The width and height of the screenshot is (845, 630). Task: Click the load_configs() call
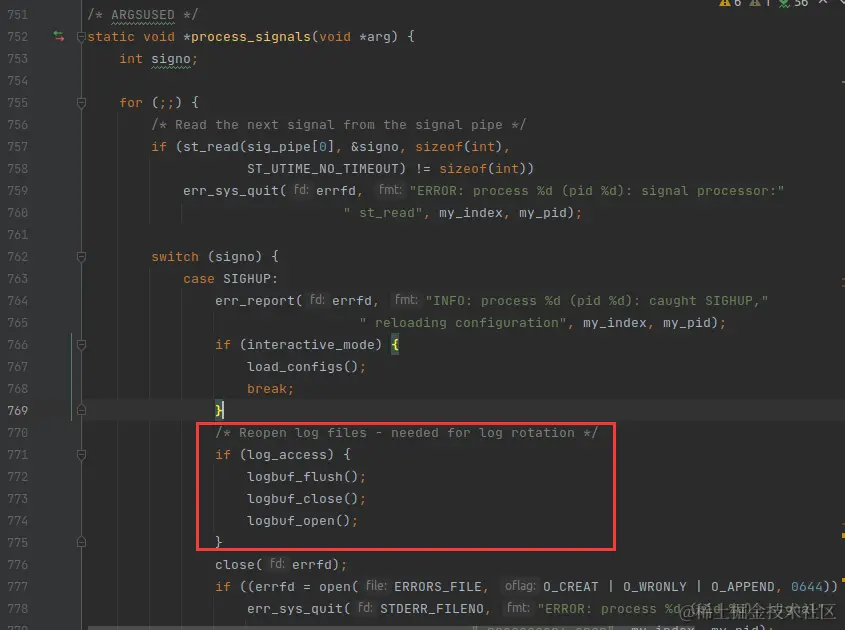(x=302, y=366)
